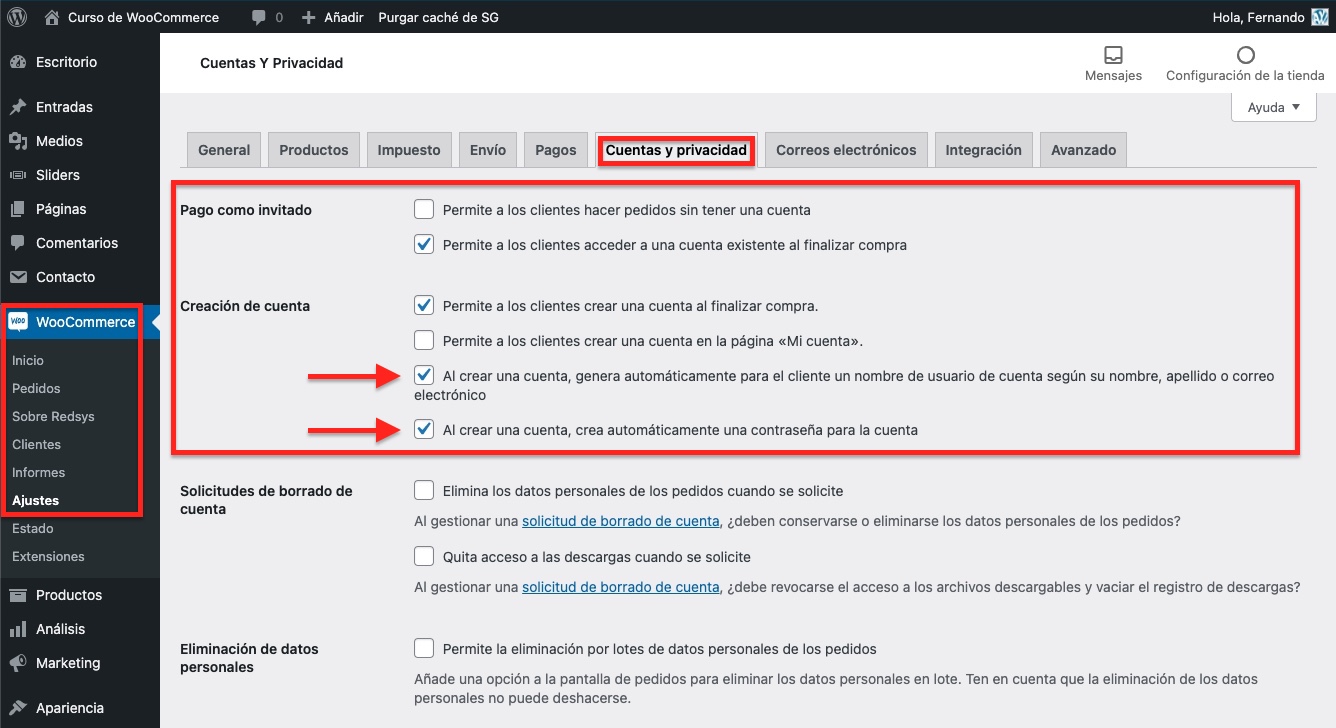Open Inicio under WooCommerce menu
This screenshot has height=728, width=1336.
[x=28, y=360]
